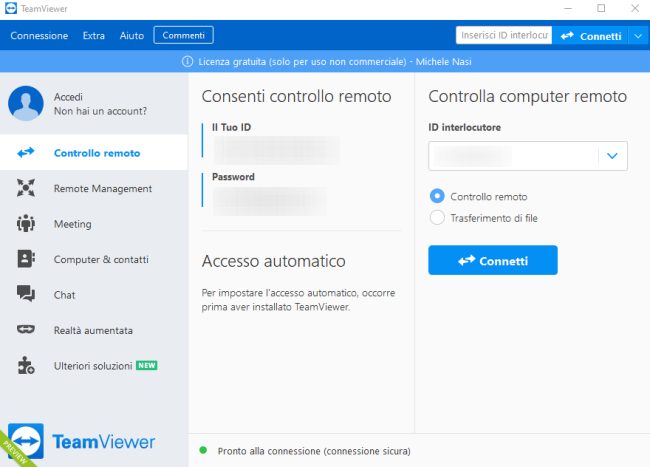
Task: Click the user avatar profile icon
Action: point(26,104)
